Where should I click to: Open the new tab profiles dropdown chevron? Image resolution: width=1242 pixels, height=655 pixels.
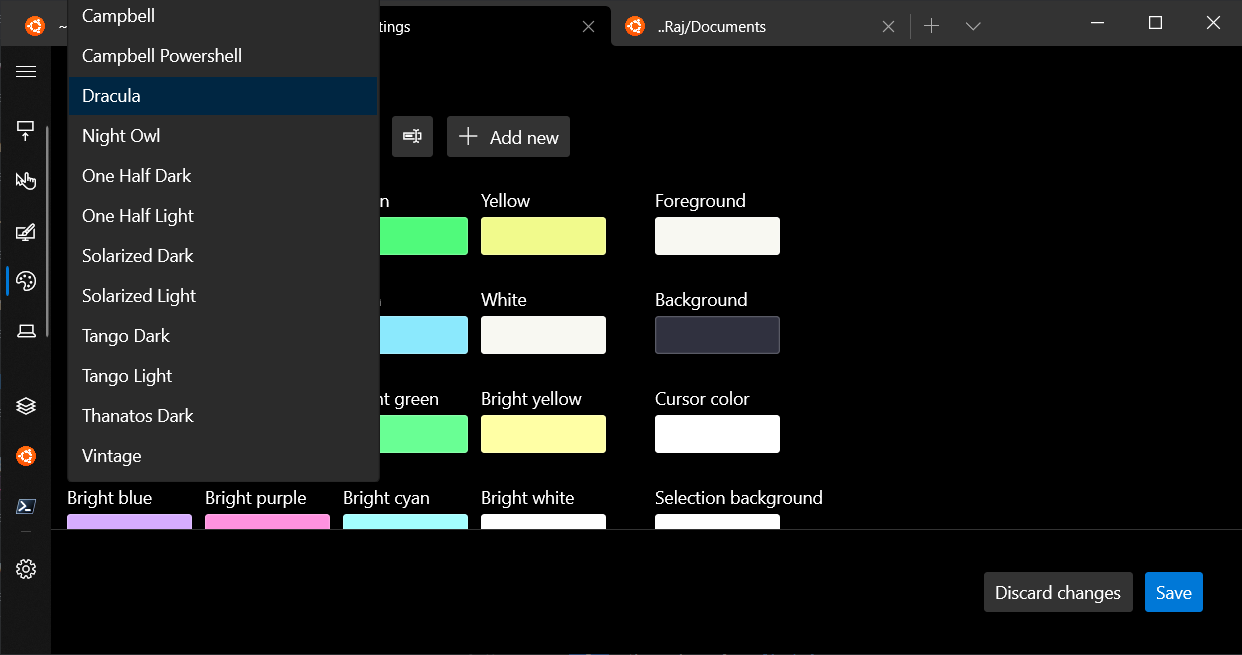(x=973, y=26)
